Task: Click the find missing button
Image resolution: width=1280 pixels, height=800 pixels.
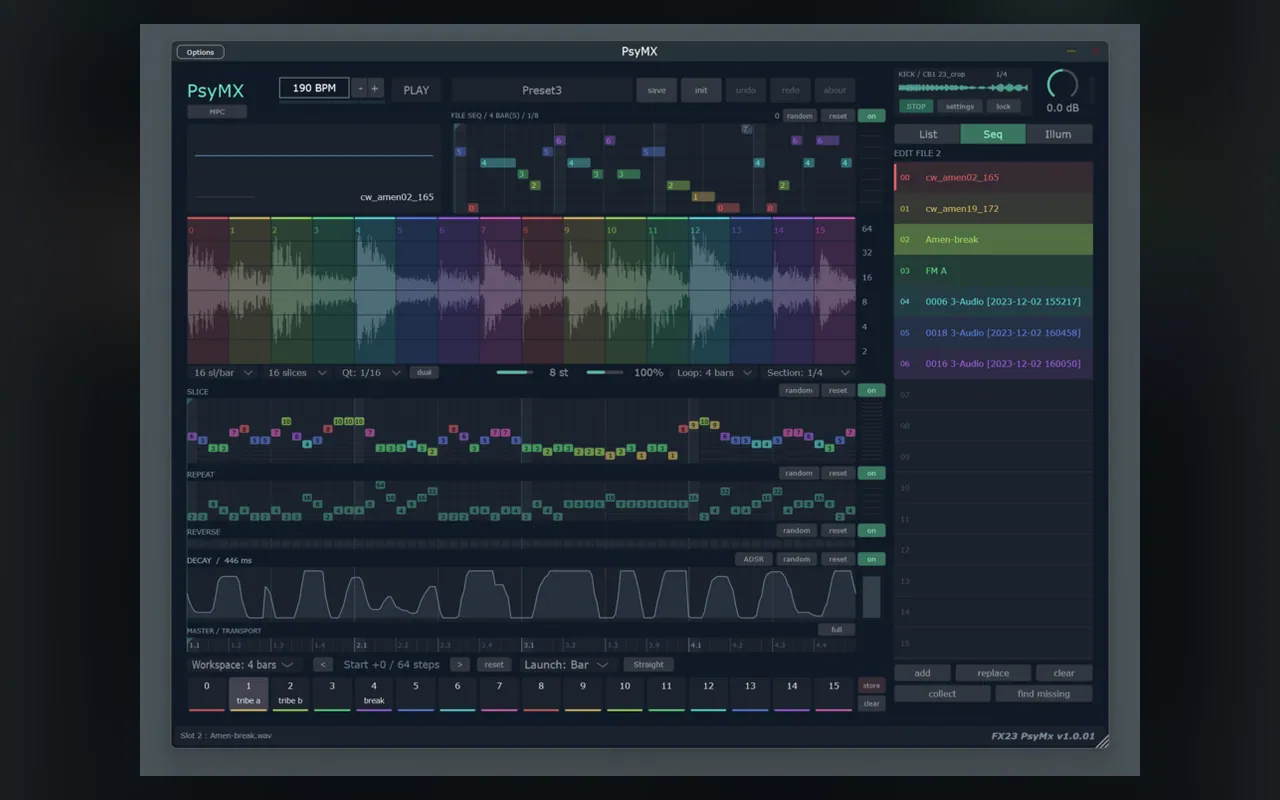Action: click(x=1044, y=693)
